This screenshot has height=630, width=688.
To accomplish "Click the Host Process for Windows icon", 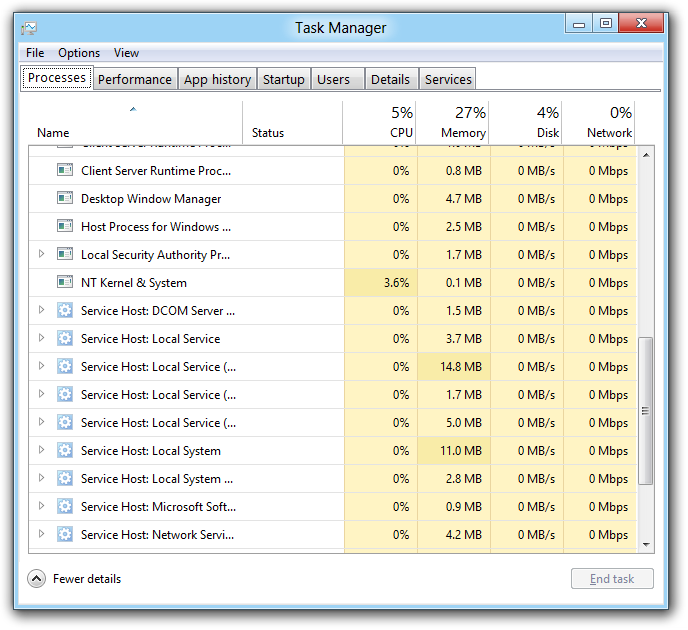I will [x=65, y=227].
